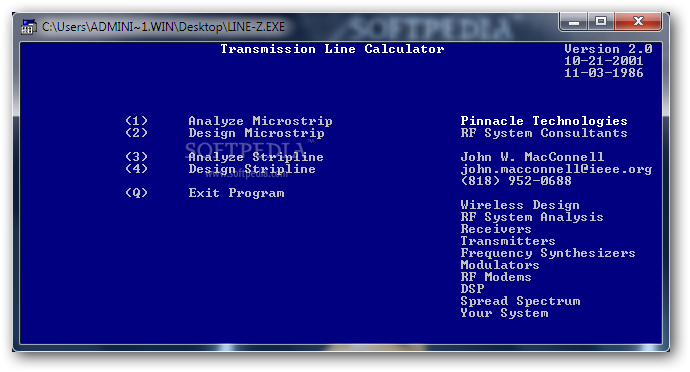Click the Receivers line

(496, 229)
